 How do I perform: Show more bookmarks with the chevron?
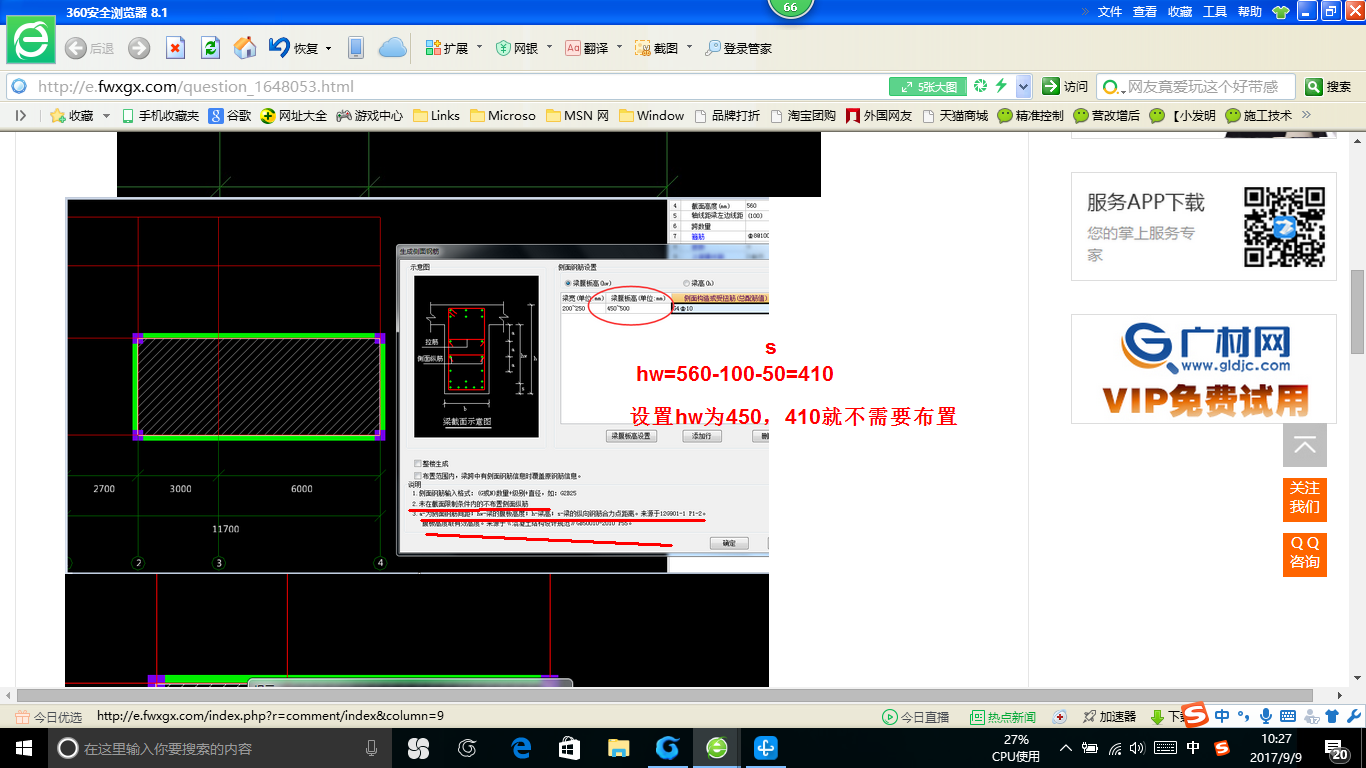tap(1305, 115)
